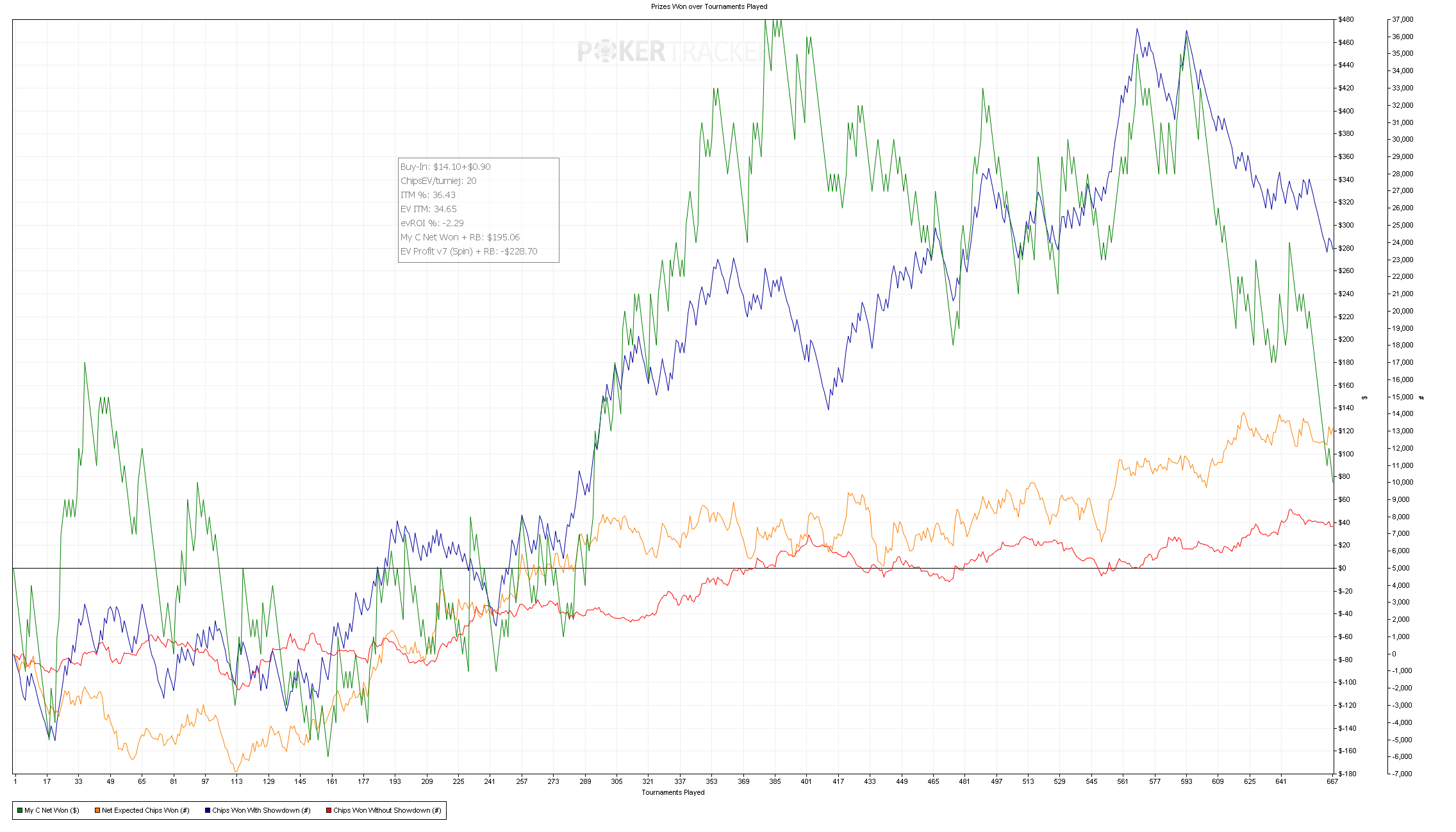Screen dimensions: 1456x832
Task: Click the "15,000" chips-axis tick label
Action: (1402, 397)
